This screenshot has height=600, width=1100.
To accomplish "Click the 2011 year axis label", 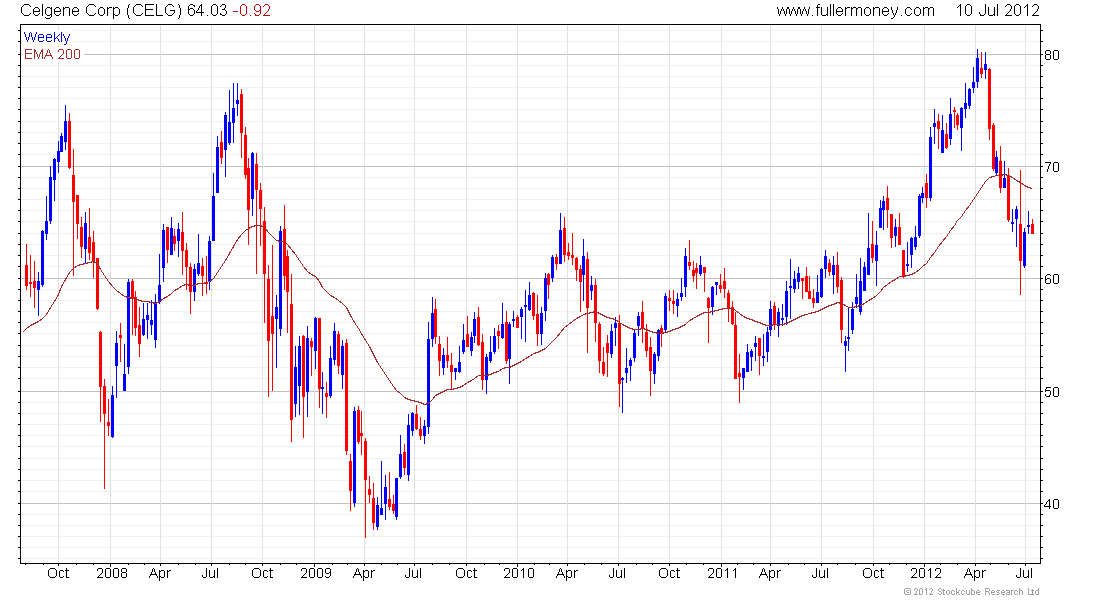I will pyautogui.click(x=723, y=573).
